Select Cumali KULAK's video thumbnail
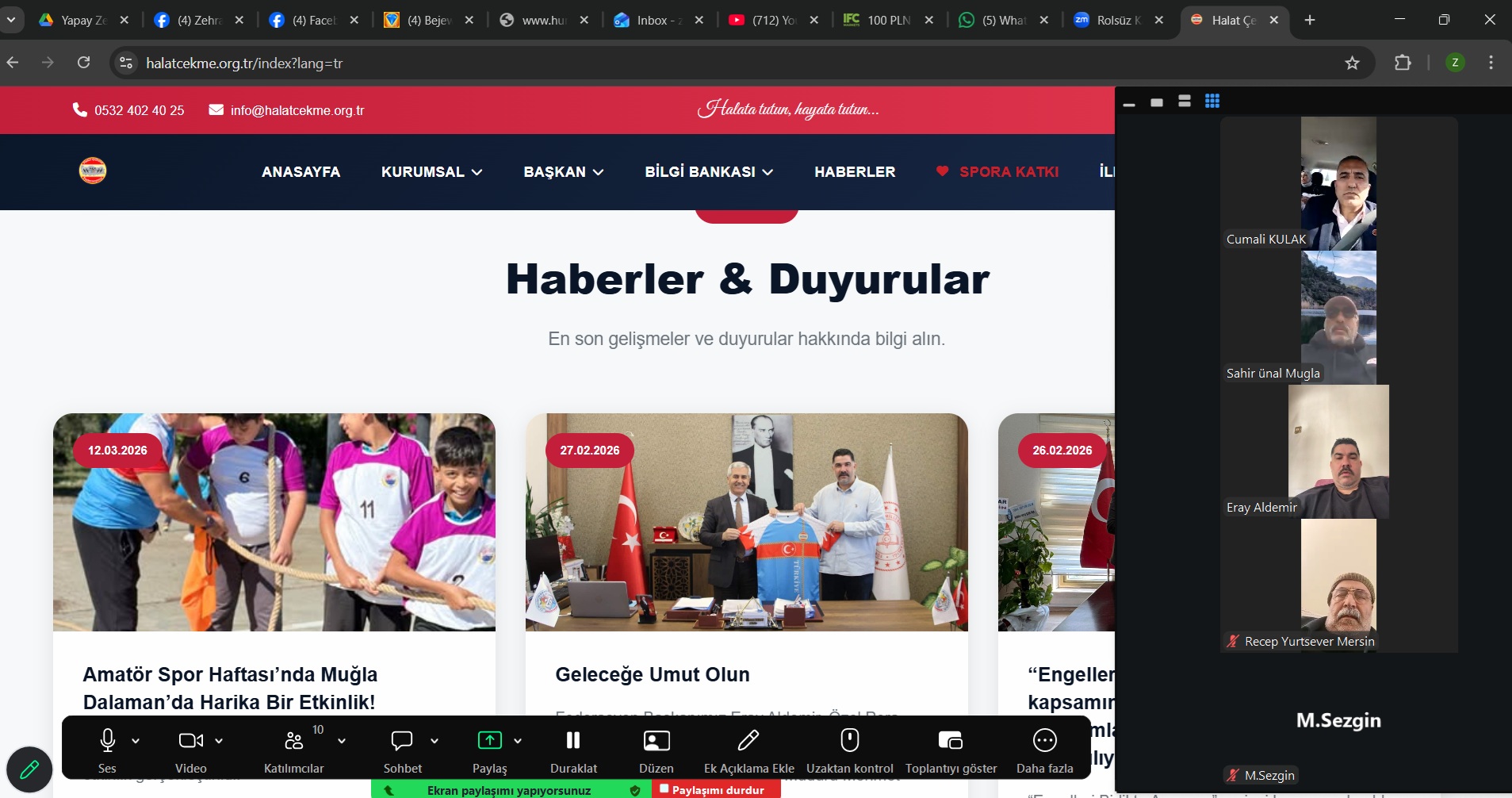 click(1338, 183)
